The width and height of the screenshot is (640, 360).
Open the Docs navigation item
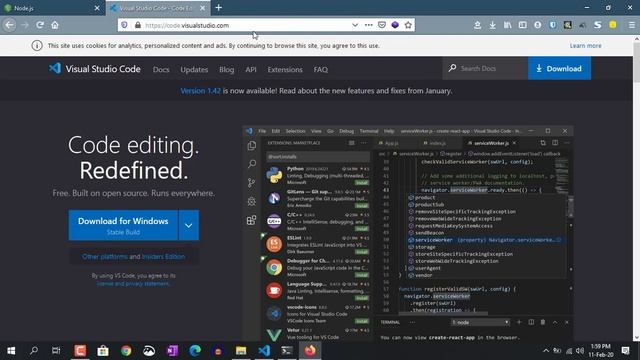(x=161, y=69)
